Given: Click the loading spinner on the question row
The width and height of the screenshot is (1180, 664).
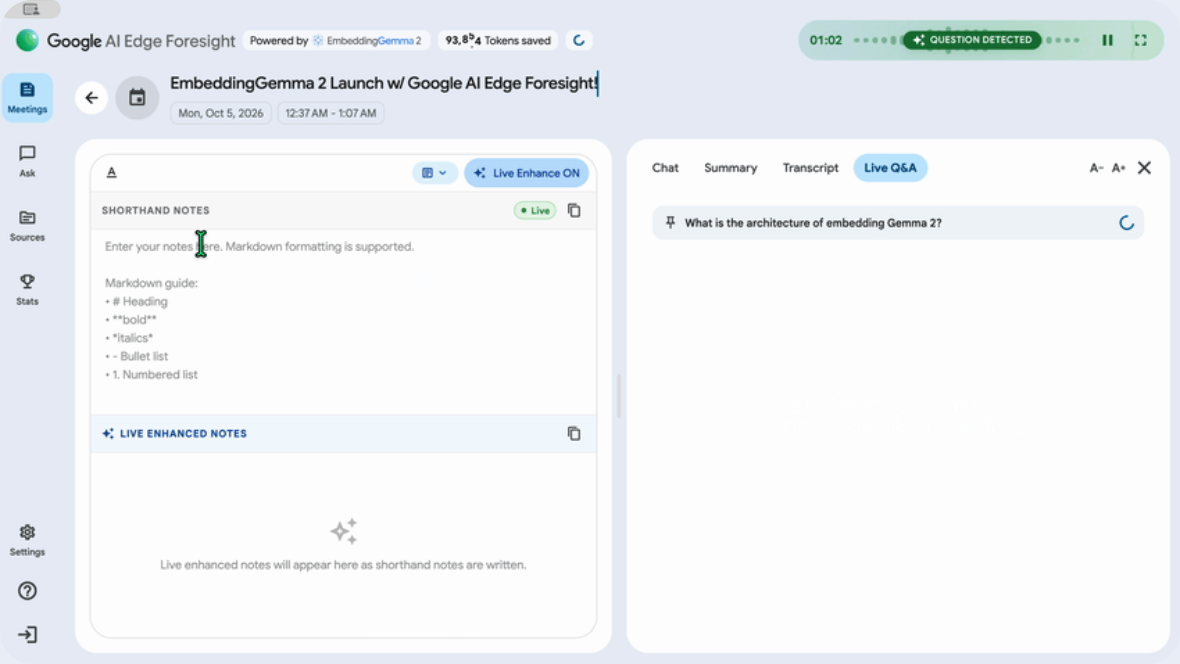Looking at the screenshot, I should coord(1126,223).
